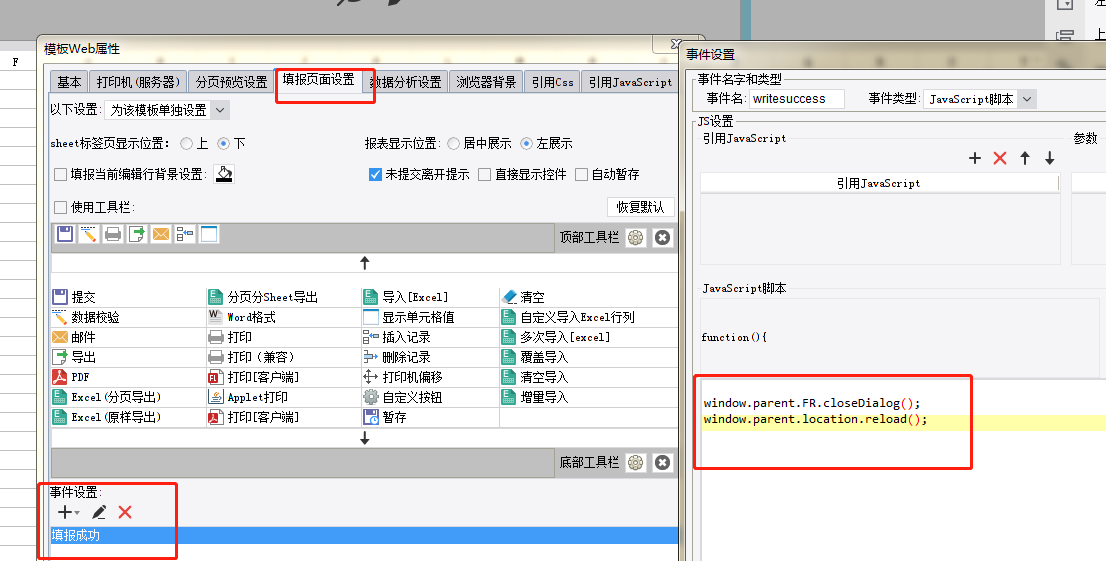Click the down arrow above the bottom toolbar
1106x561 pixels.
(365, 438)
